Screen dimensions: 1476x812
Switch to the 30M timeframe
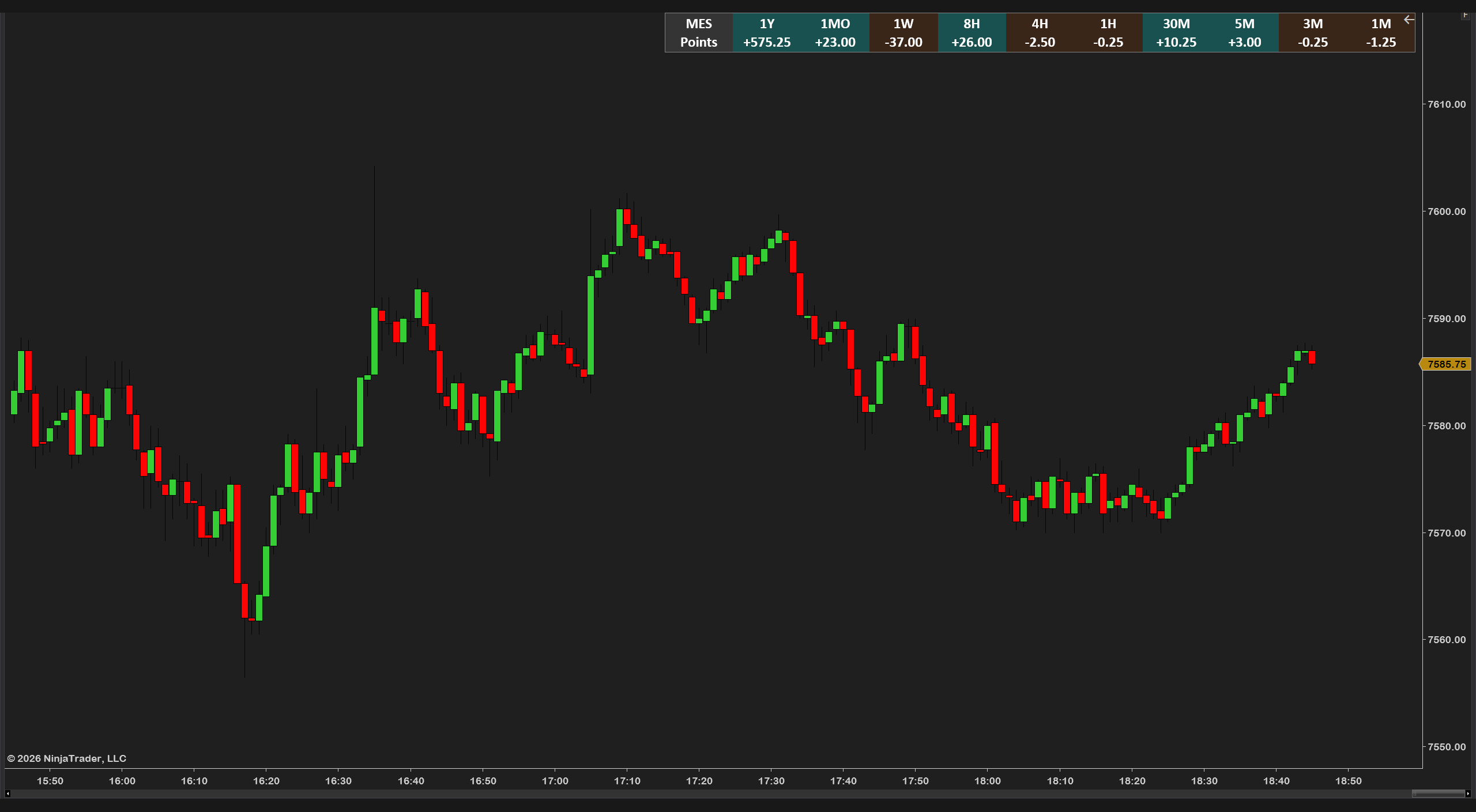pyautogui.click(x=1176, y=33)
